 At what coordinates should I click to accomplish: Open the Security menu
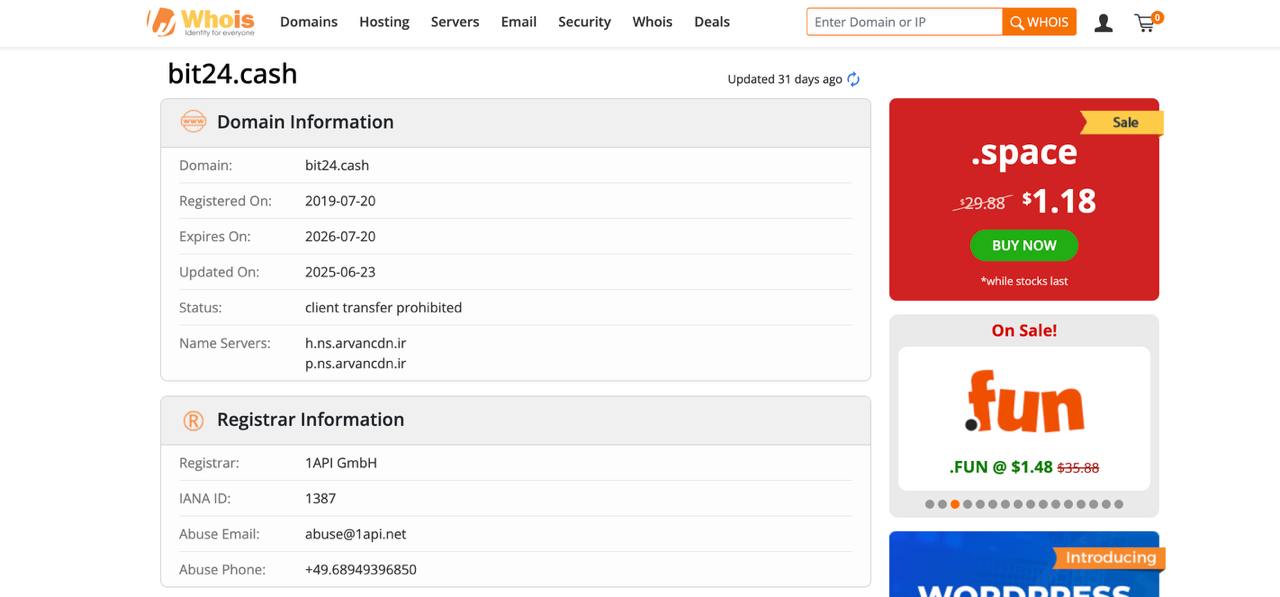tap(584, 22)
